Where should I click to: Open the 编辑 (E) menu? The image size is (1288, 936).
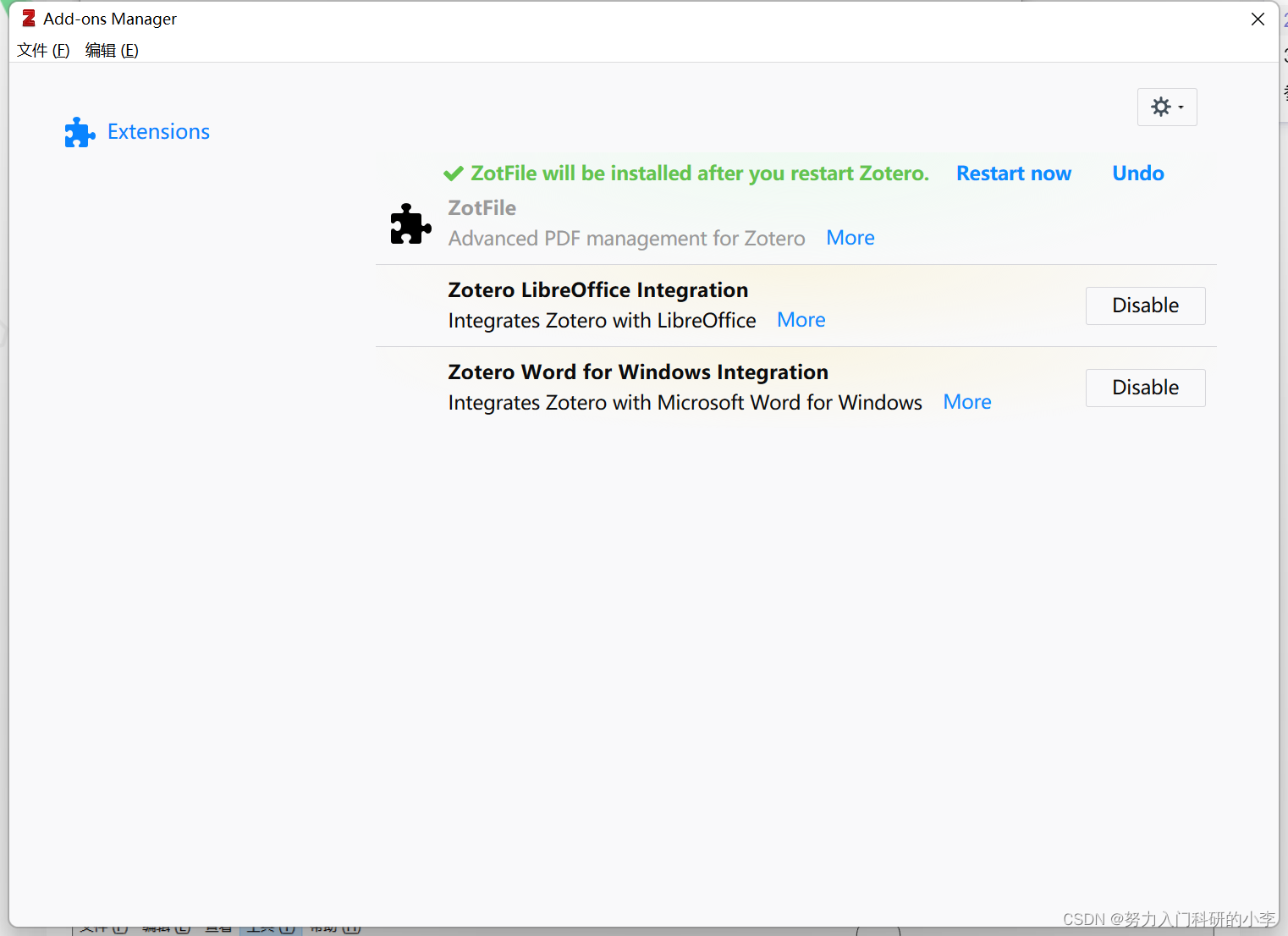tap(112, 50)
